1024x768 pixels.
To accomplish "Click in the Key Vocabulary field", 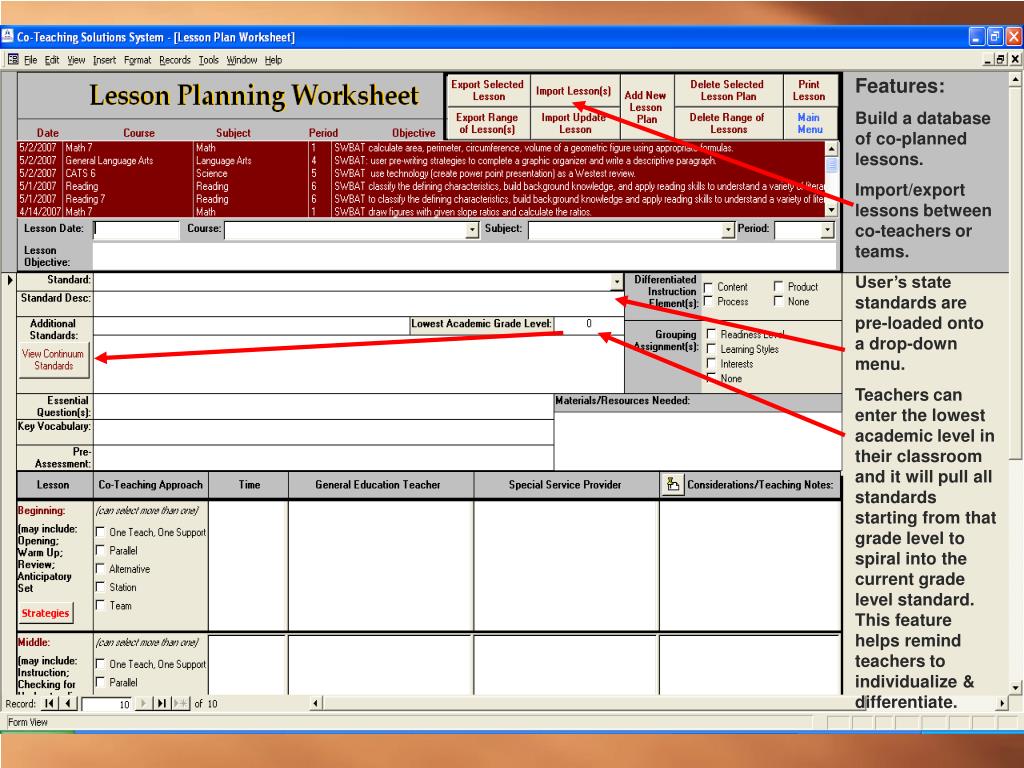I will pos(324,432).
